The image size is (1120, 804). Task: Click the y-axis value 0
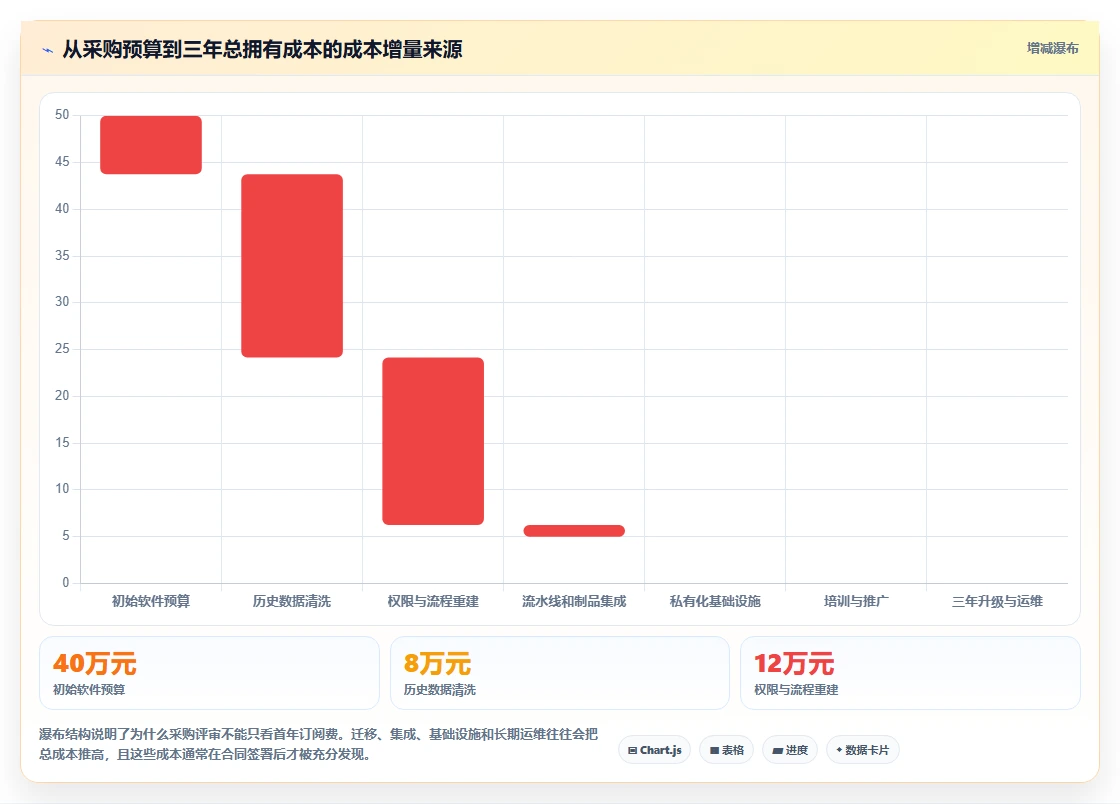click(x=66, y=582)
